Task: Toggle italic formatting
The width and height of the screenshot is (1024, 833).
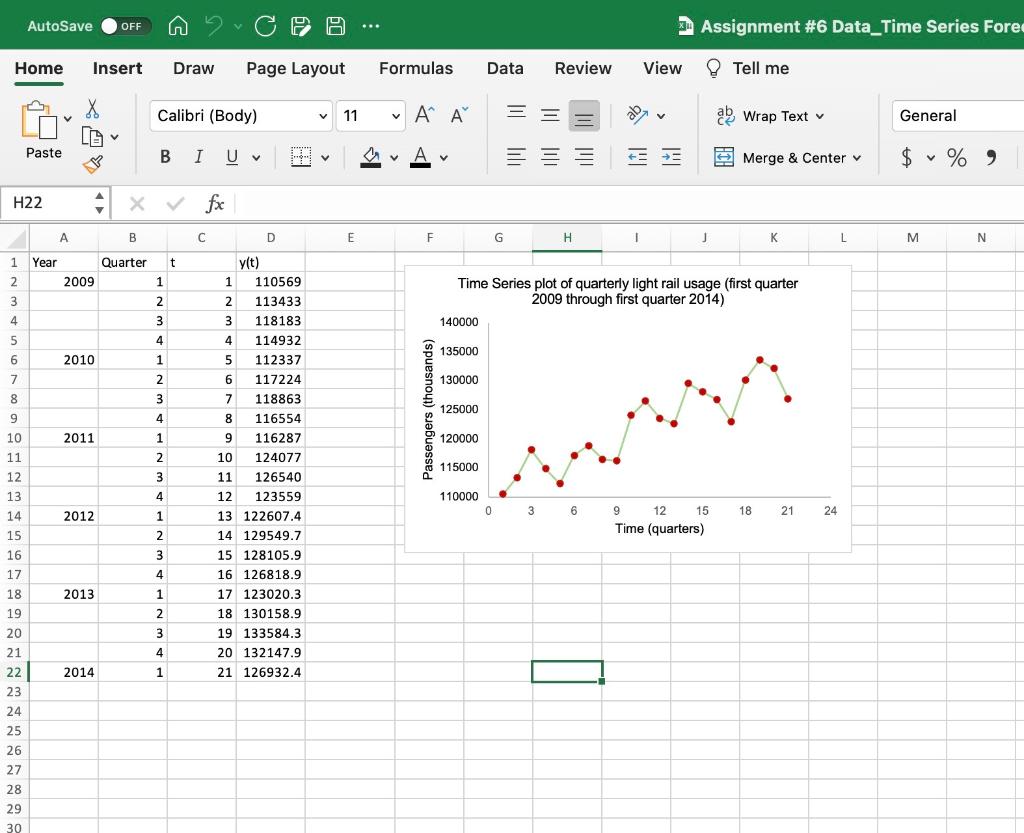Action: (197, 157)
